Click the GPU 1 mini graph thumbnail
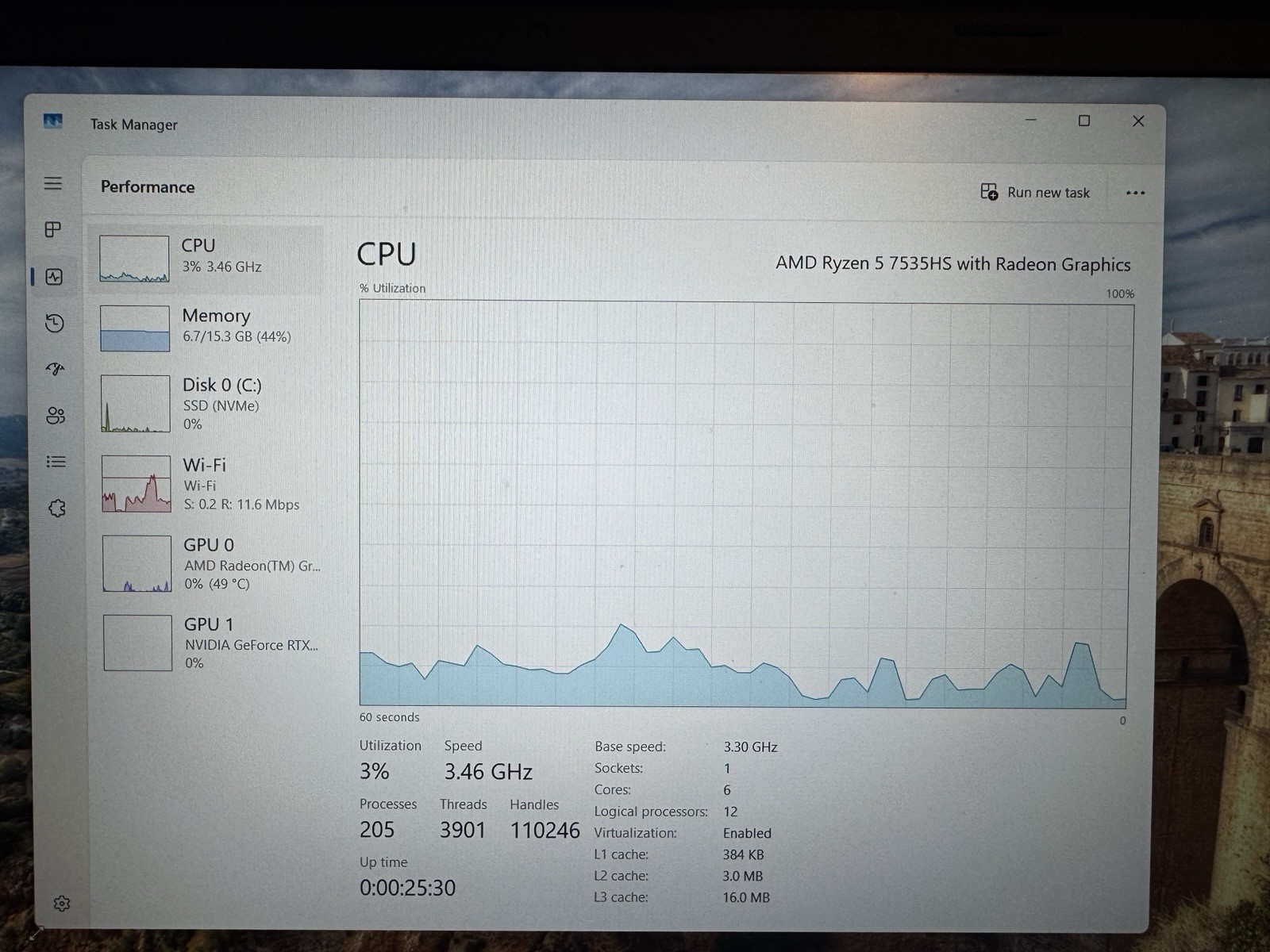1270x952 pixels. click(137, 643)
